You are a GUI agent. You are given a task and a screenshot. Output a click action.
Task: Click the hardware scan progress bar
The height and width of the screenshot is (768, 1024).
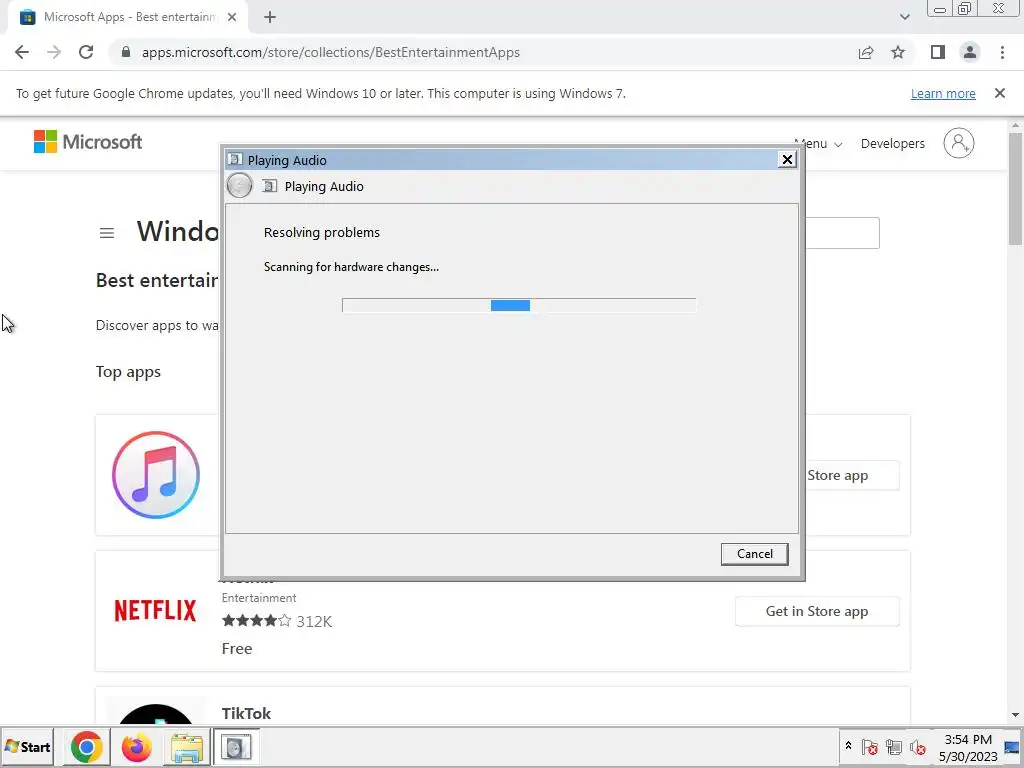(519, 305)
